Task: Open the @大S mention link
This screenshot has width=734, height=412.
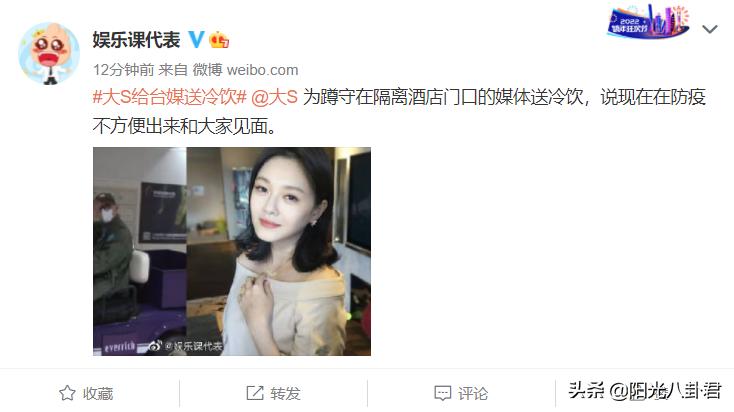Action: click(274, 97)
